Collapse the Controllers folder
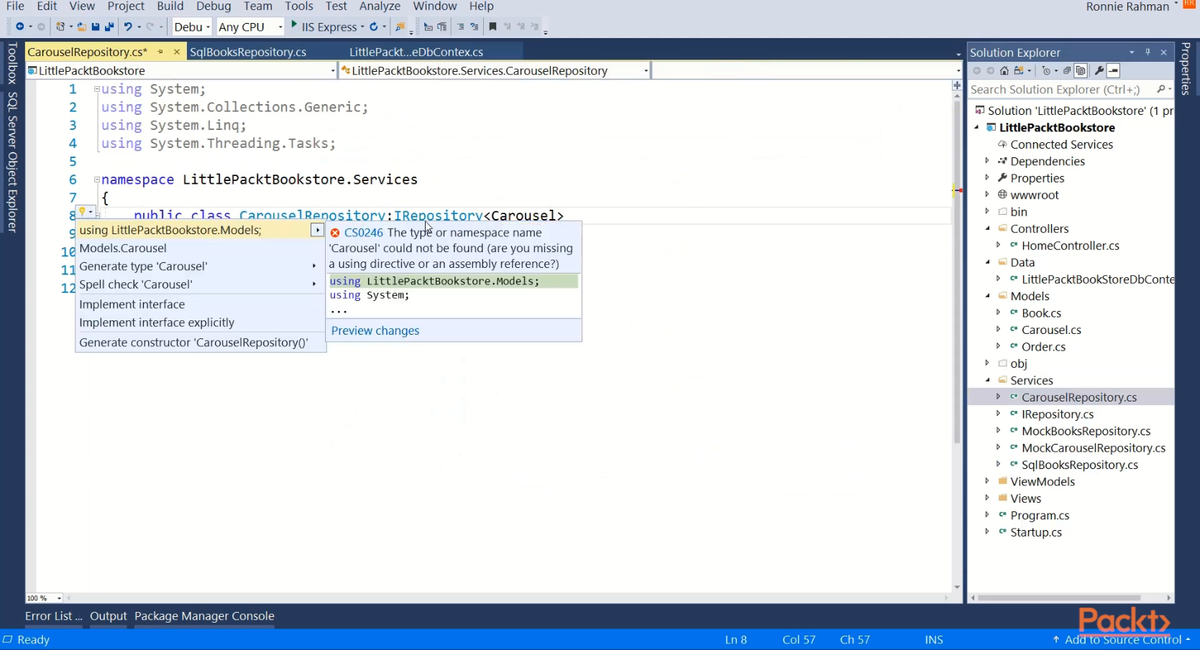The image size is (1200, 650). [987, 229]
